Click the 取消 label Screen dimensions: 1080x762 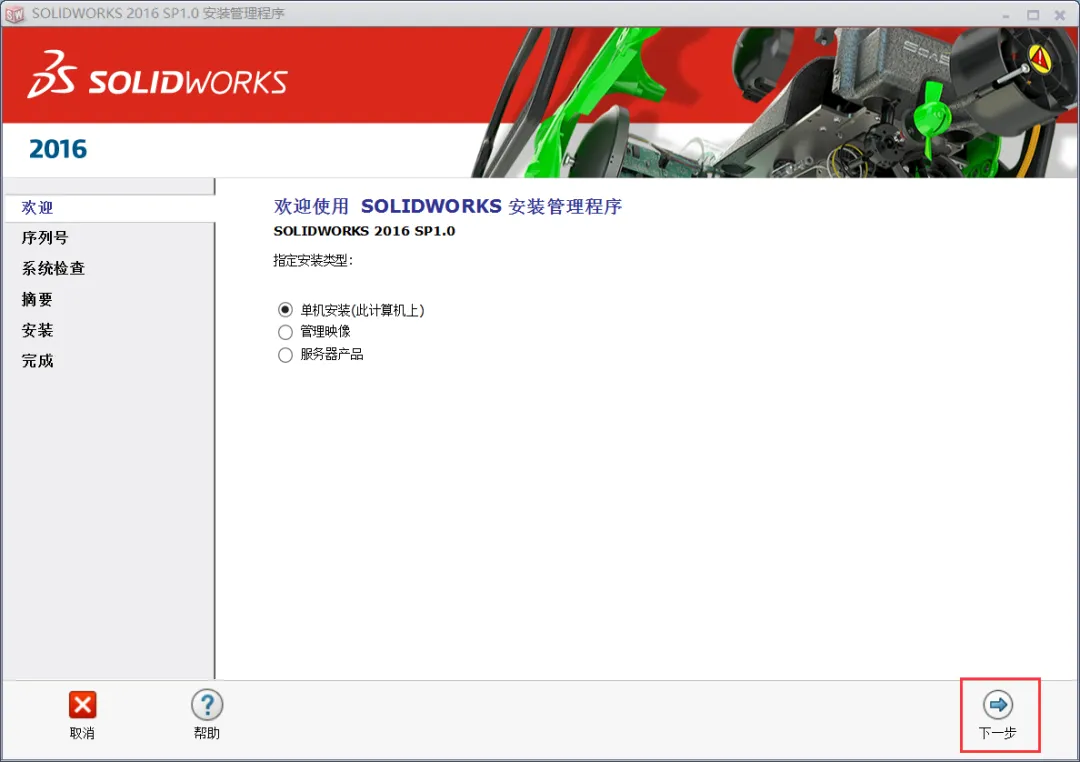pos(82,733)
